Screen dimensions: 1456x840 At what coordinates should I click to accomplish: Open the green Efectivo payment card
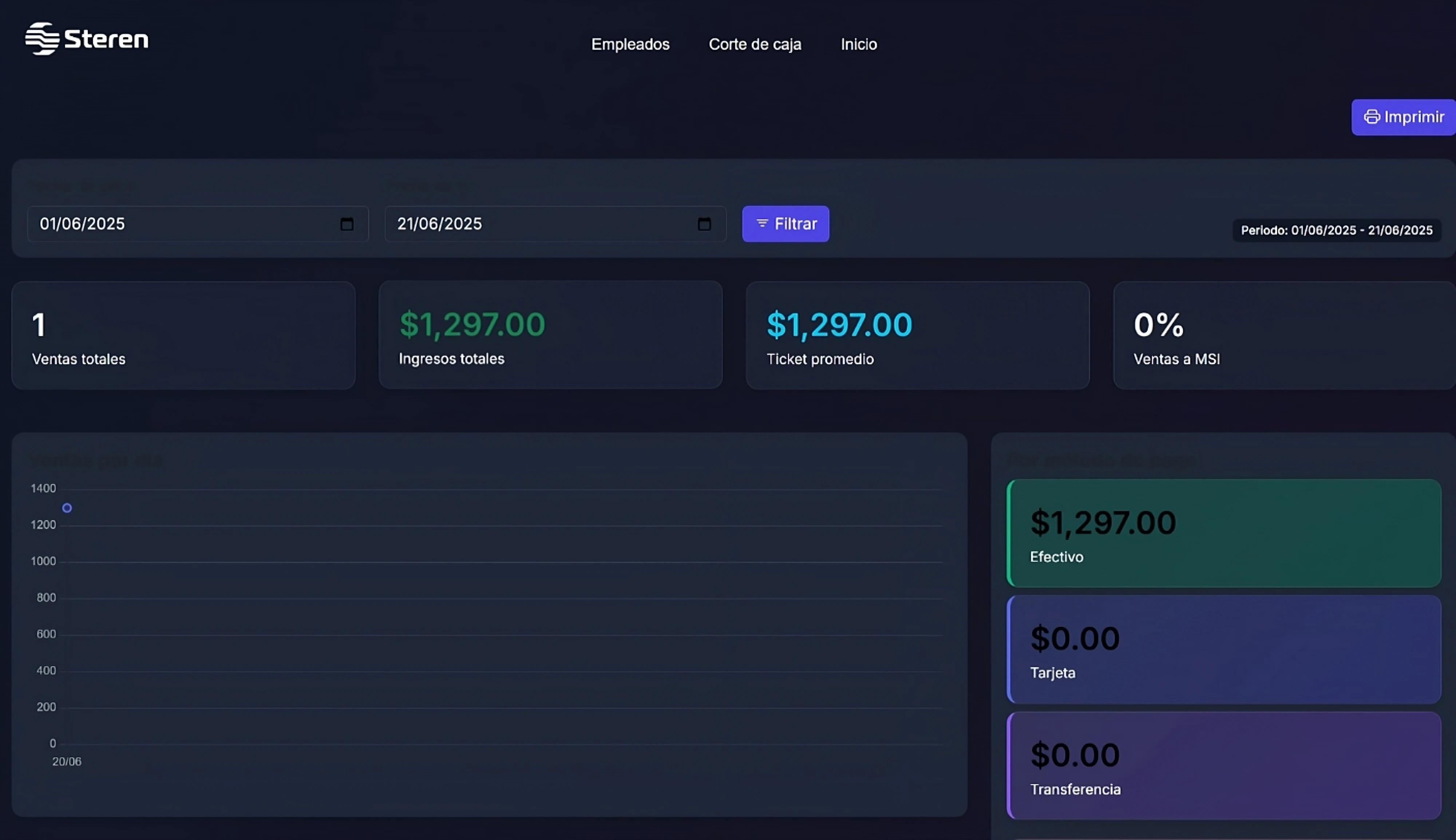coord(1224,533)
